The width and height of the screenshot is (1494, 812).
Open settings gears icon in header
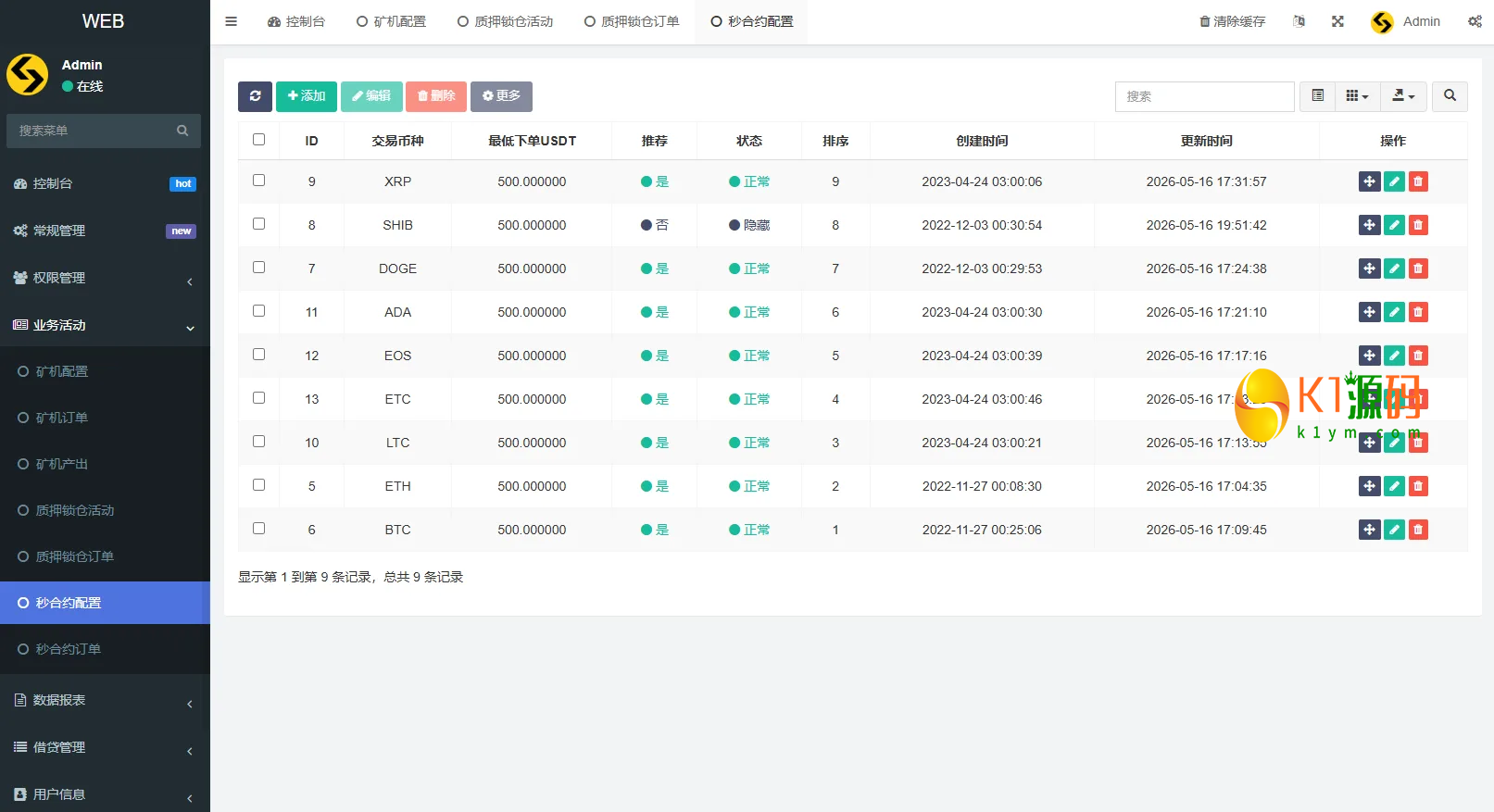(1475, 21)
